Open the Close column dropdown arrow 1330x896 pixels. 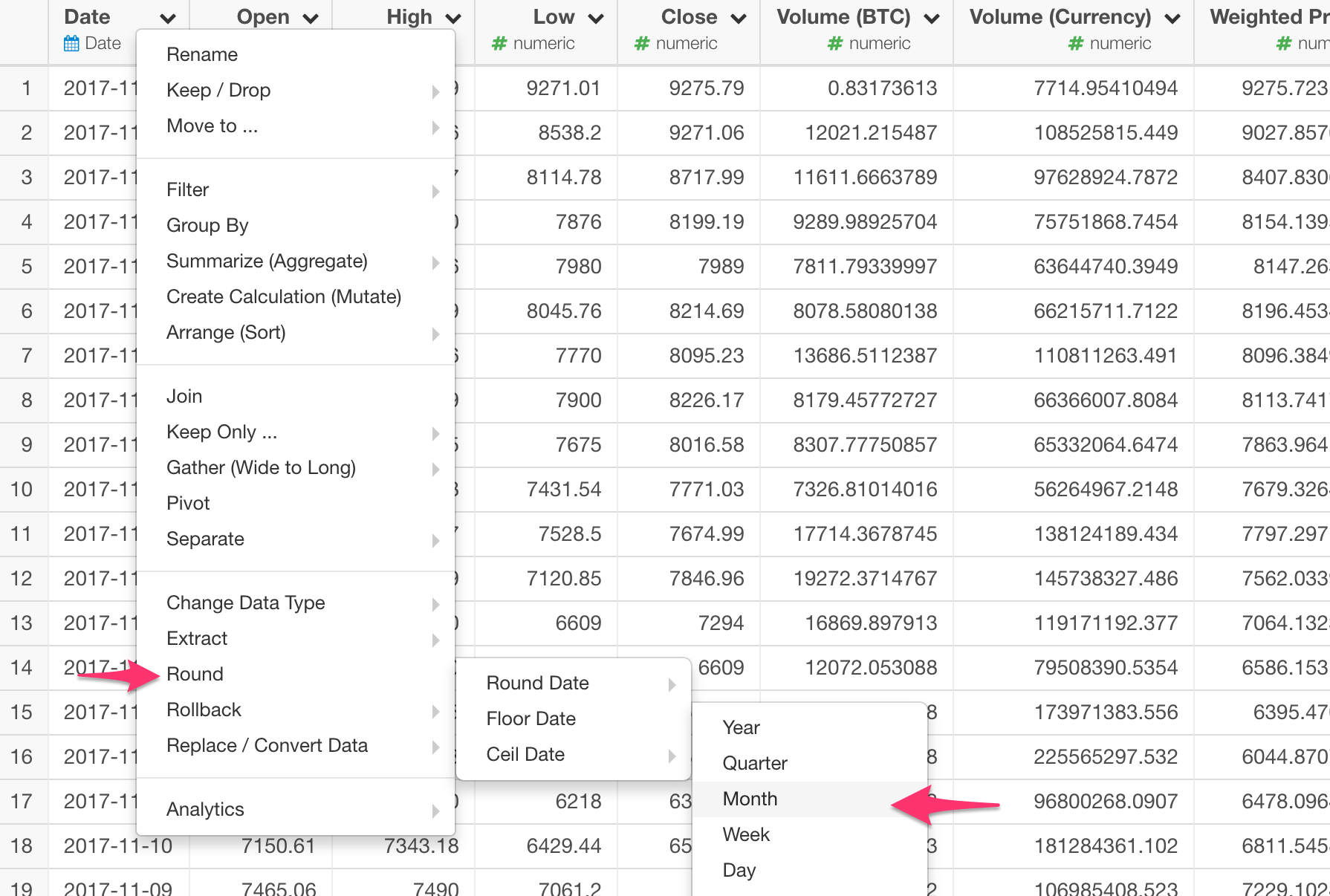point(739,19)
